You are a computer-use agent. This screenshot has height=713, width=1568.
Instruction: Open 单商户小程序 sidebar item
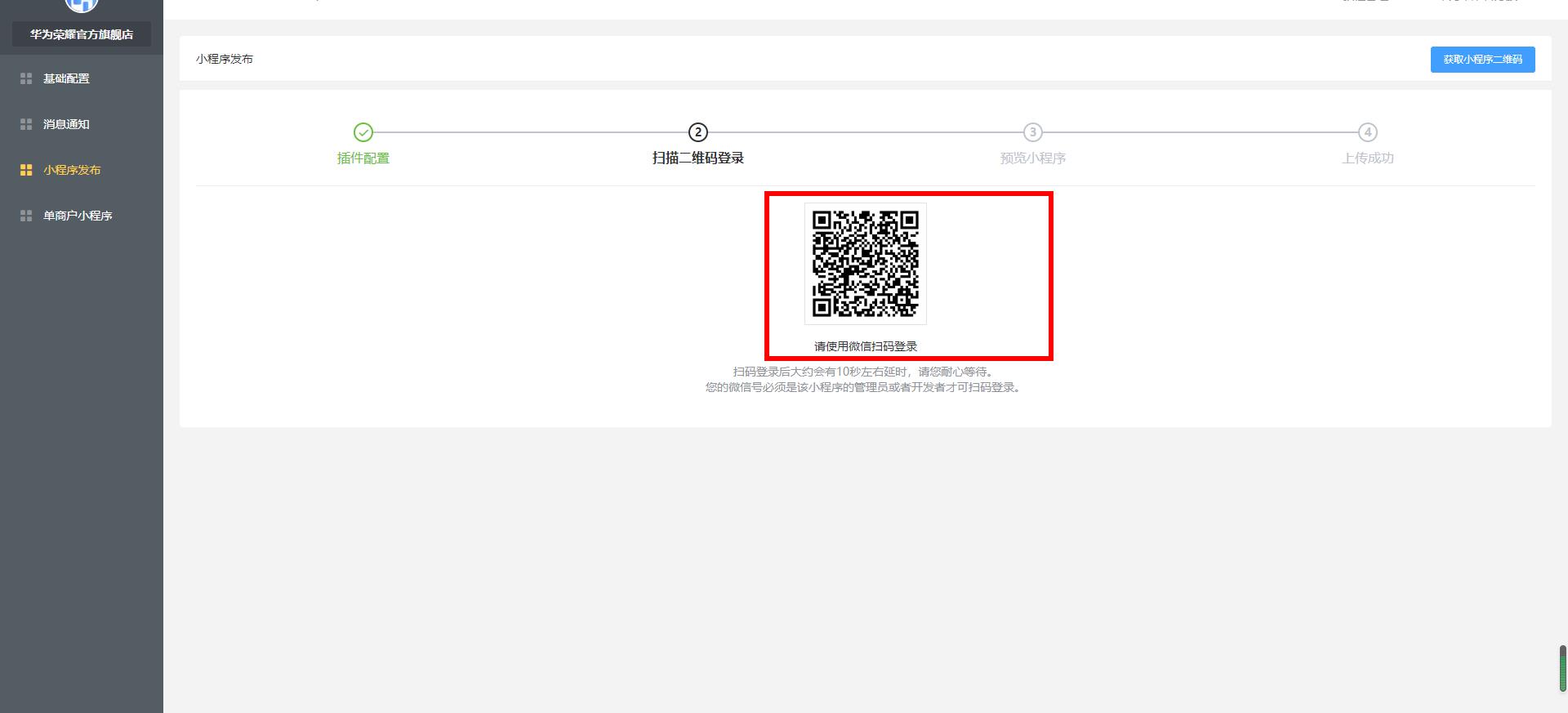[x=78, y=216]
